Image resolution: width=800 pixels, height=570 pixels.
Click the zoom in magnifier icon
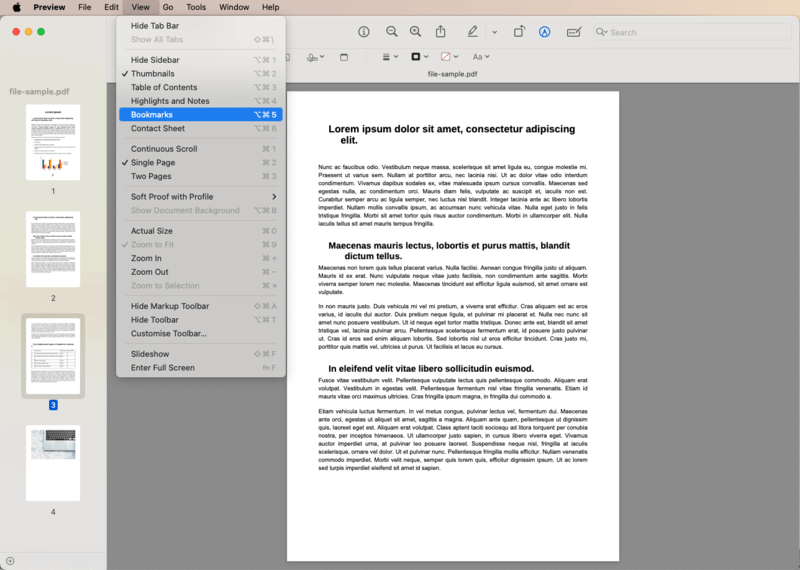pyautogui.click(x=415, y=32)
